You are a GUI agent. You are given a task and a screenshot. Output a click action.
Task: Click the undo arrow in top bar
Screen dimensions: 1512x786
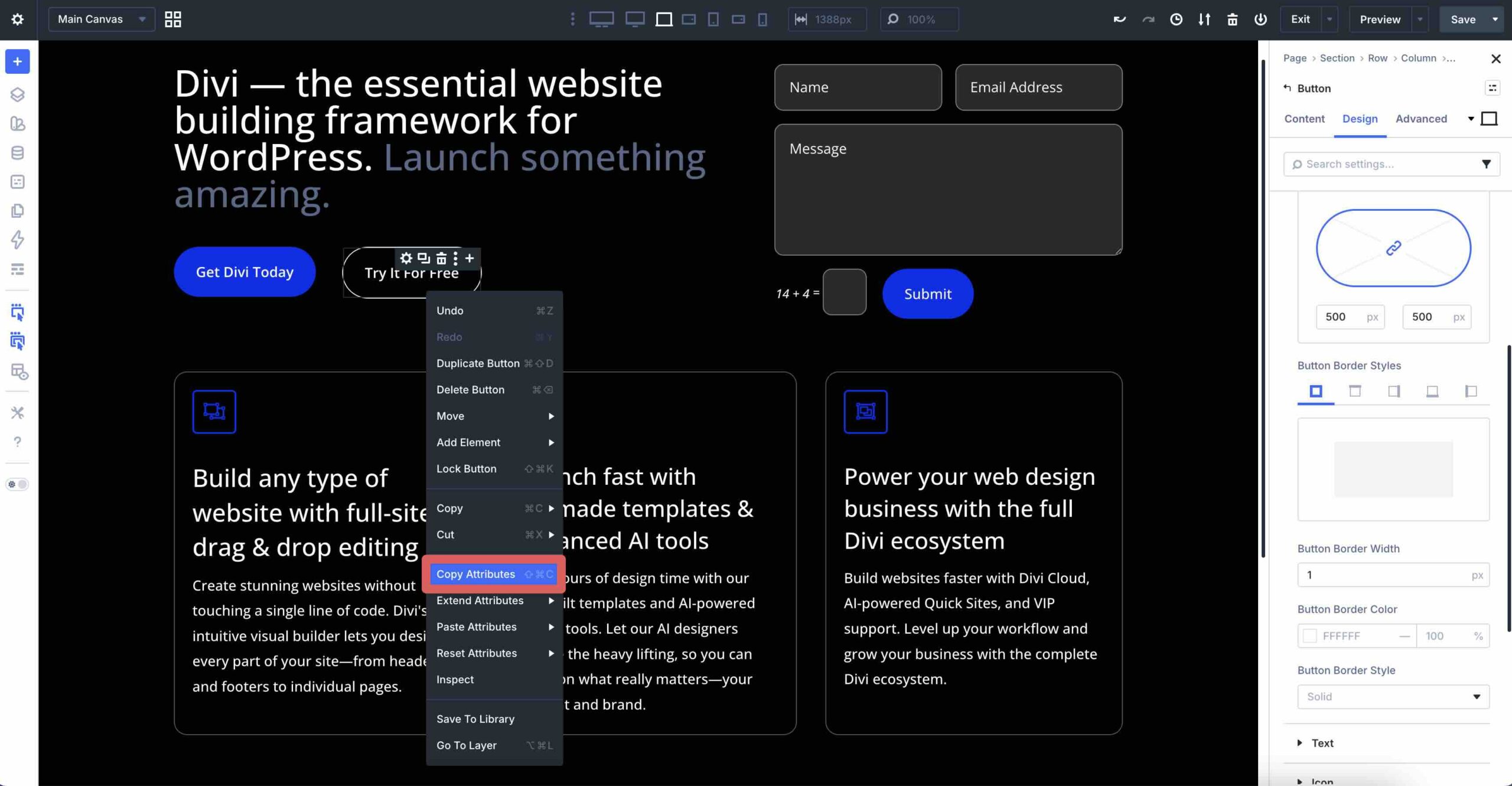(1119, 19)
